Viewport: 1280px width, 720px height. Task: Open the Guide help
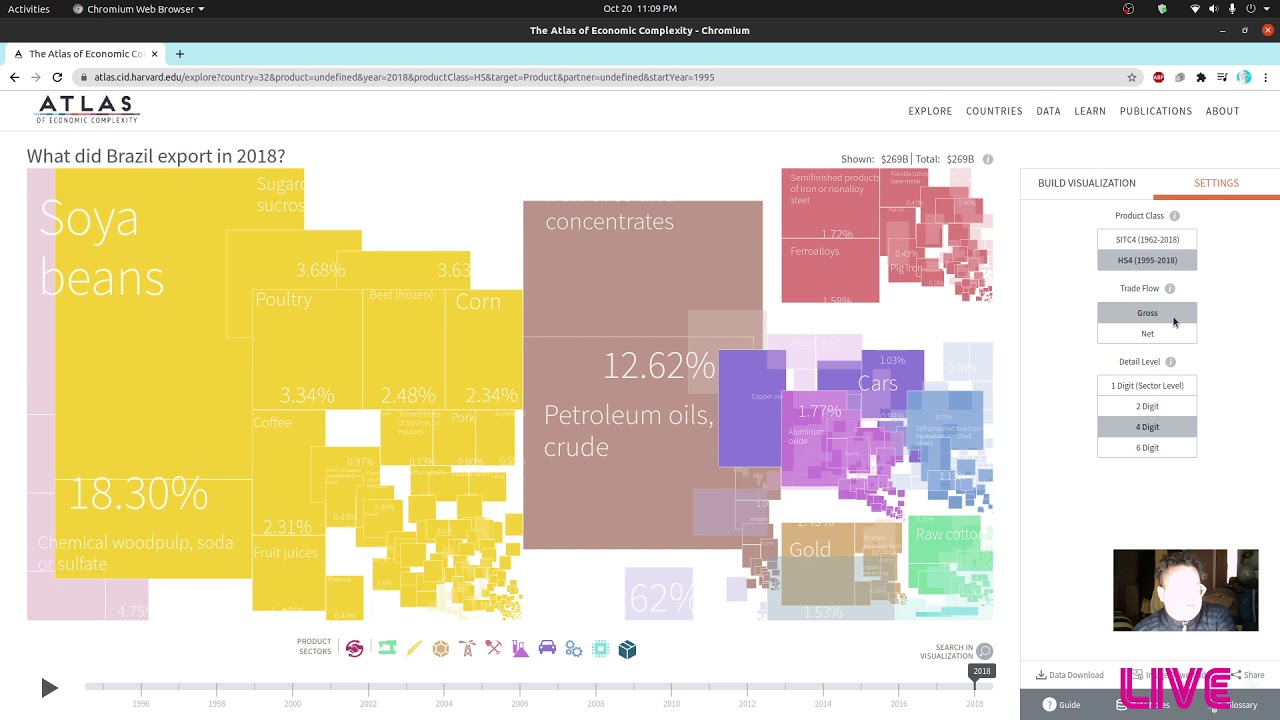coord(1061,705)
